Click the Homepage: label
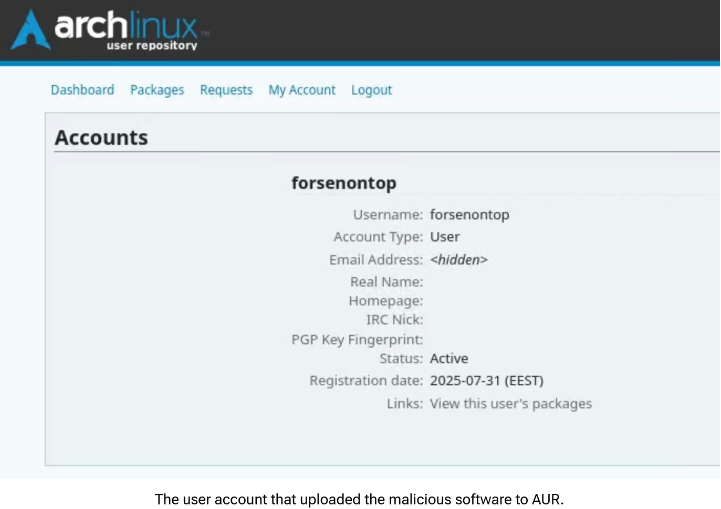This screenshot has width=721, height=509. [x=386, y=301]
